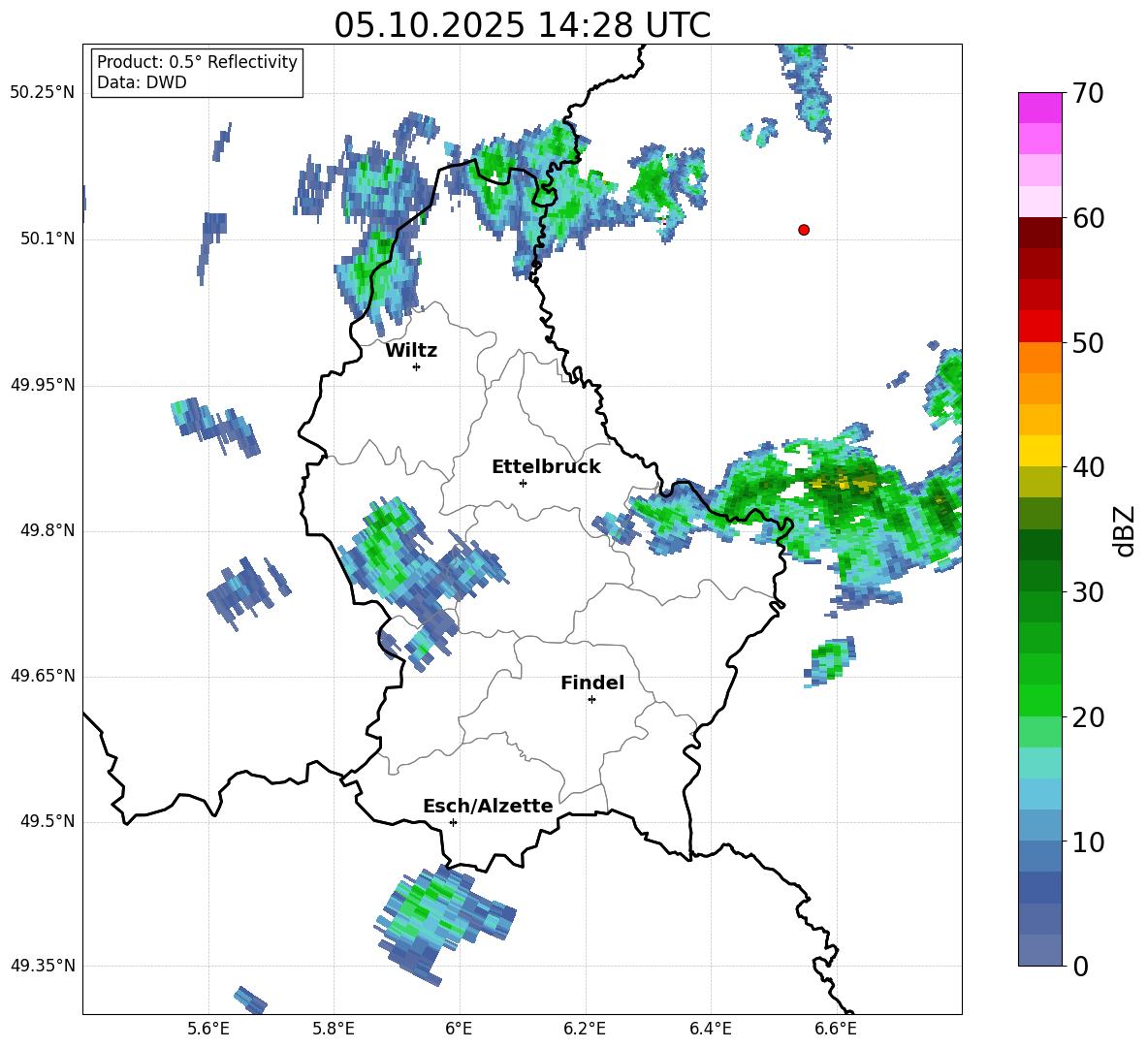Click the 49.5°N latitude label

click(x=48, y=821)
